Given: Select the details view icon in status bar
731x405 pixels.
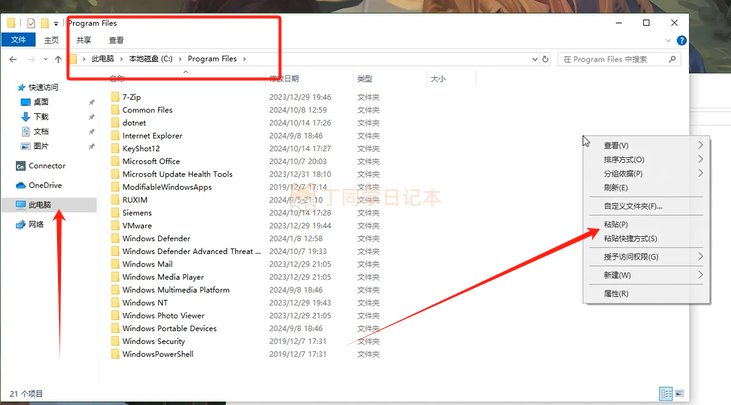Looking at the screenshot, I should coord(665,394).
